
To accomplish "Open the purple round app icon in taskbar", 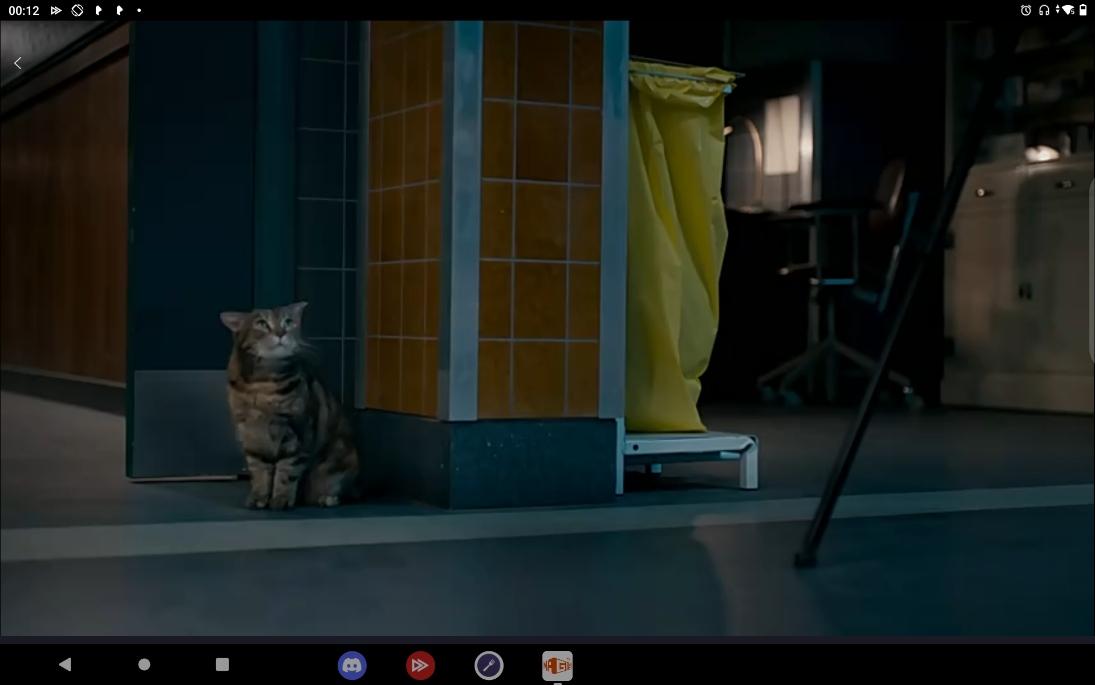I will [488, 665].
